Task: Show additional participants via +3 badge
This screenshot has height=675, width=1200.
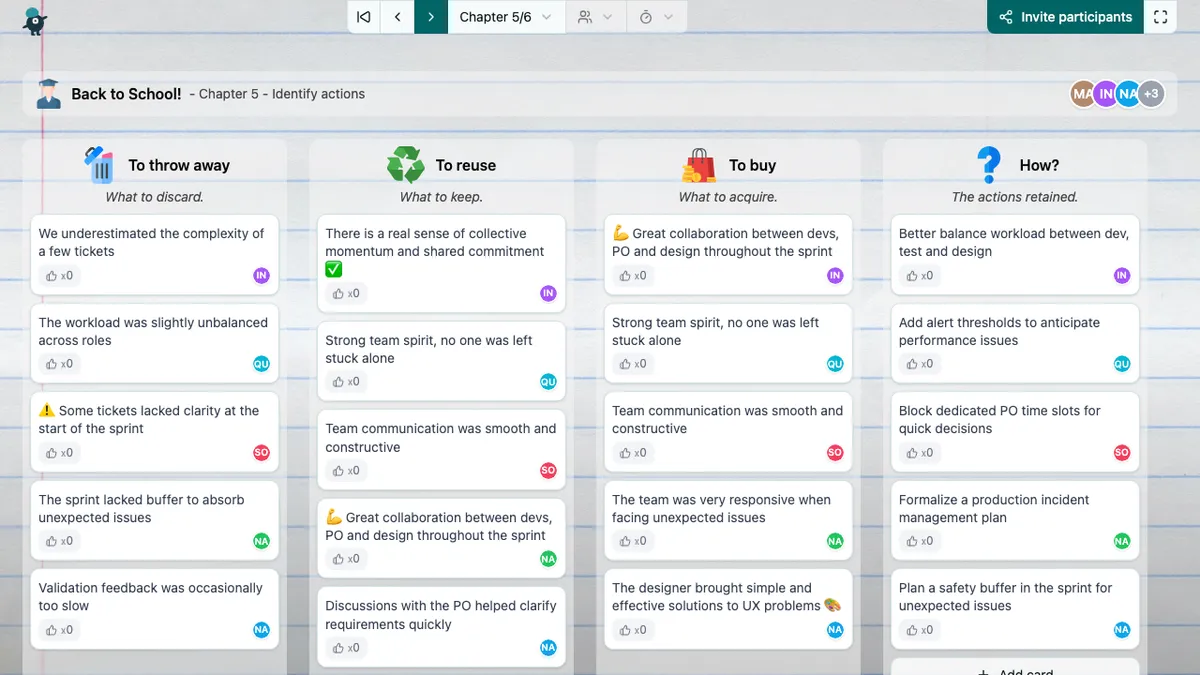Action: (x=1151, y=94)
